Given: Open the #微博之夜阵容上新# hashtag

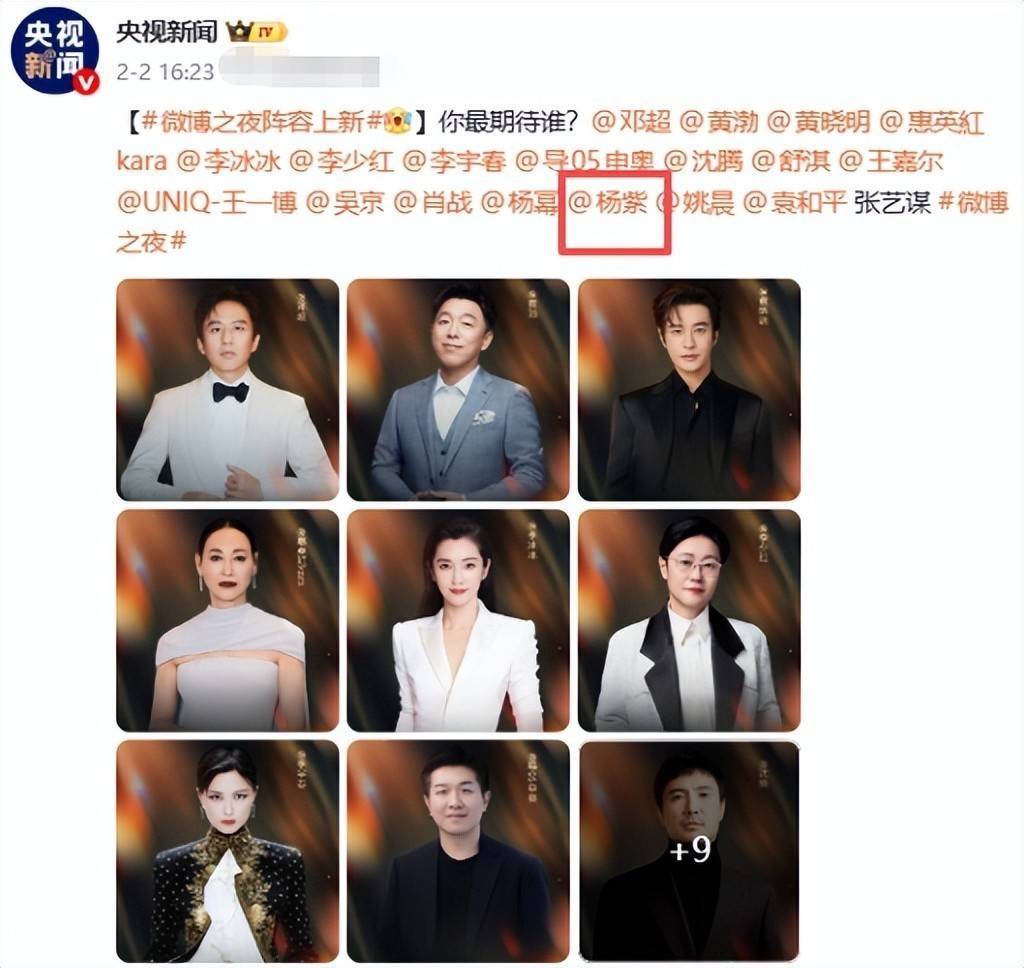Looking at the screenshot, I should 262,122.
